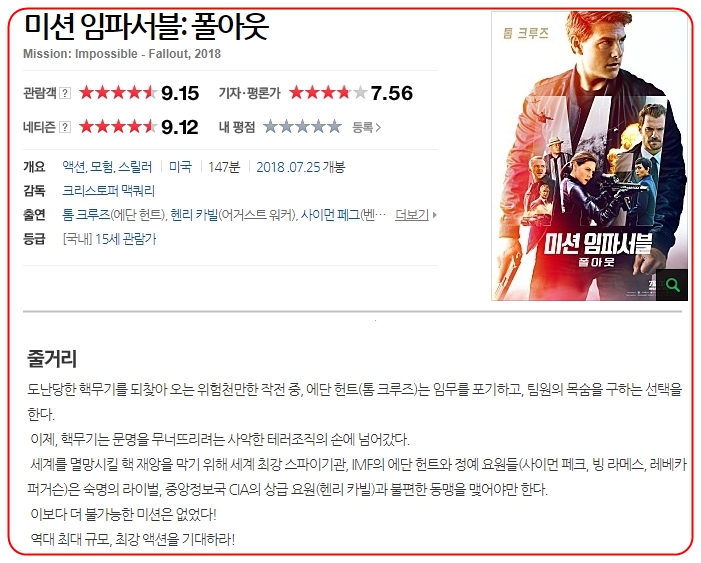The width and height of the screenshot is (701, 563).
Task: Click the 등록 link to register rating
Action: tap(366, 127)
